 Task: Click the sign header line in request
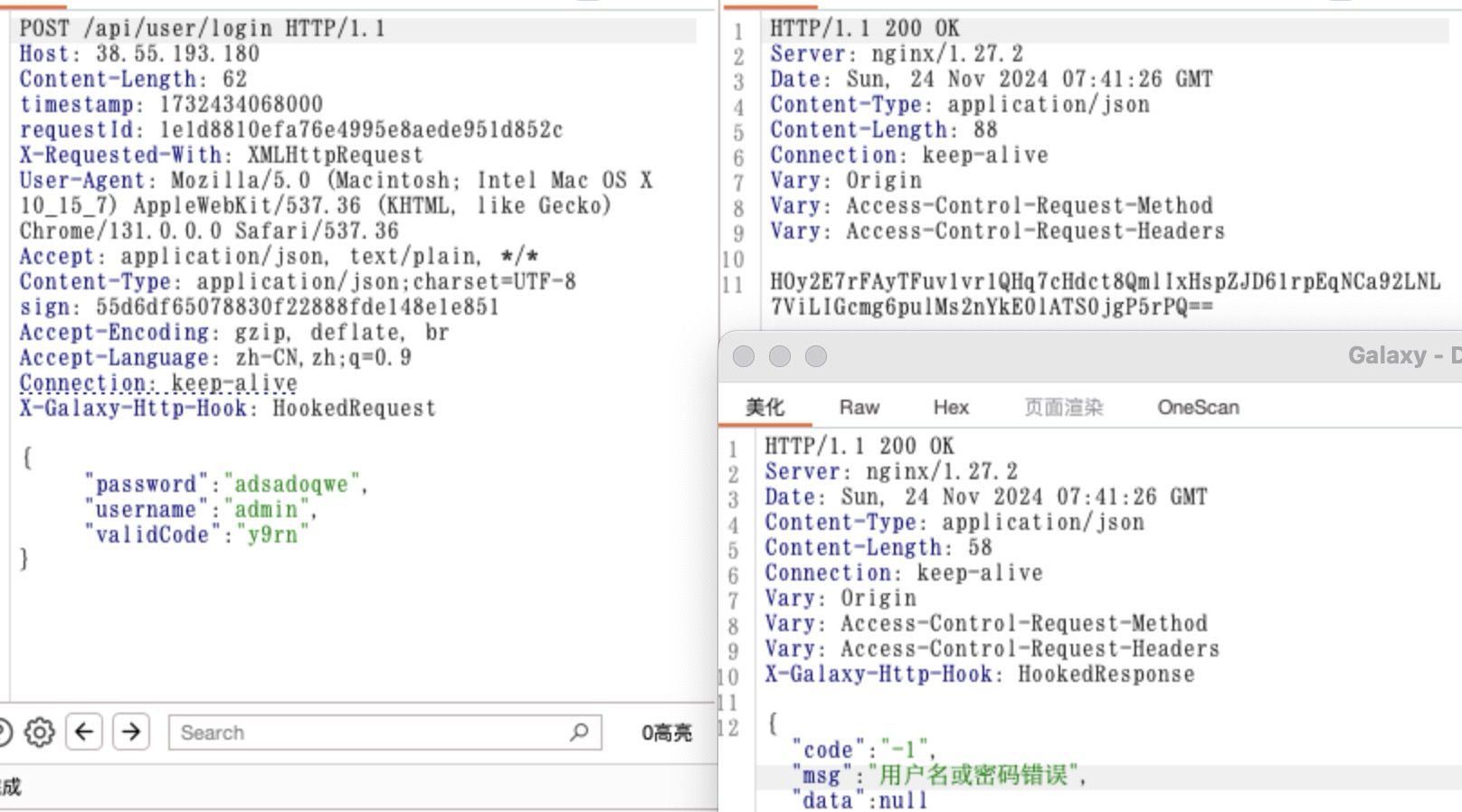tap(260, 307)
